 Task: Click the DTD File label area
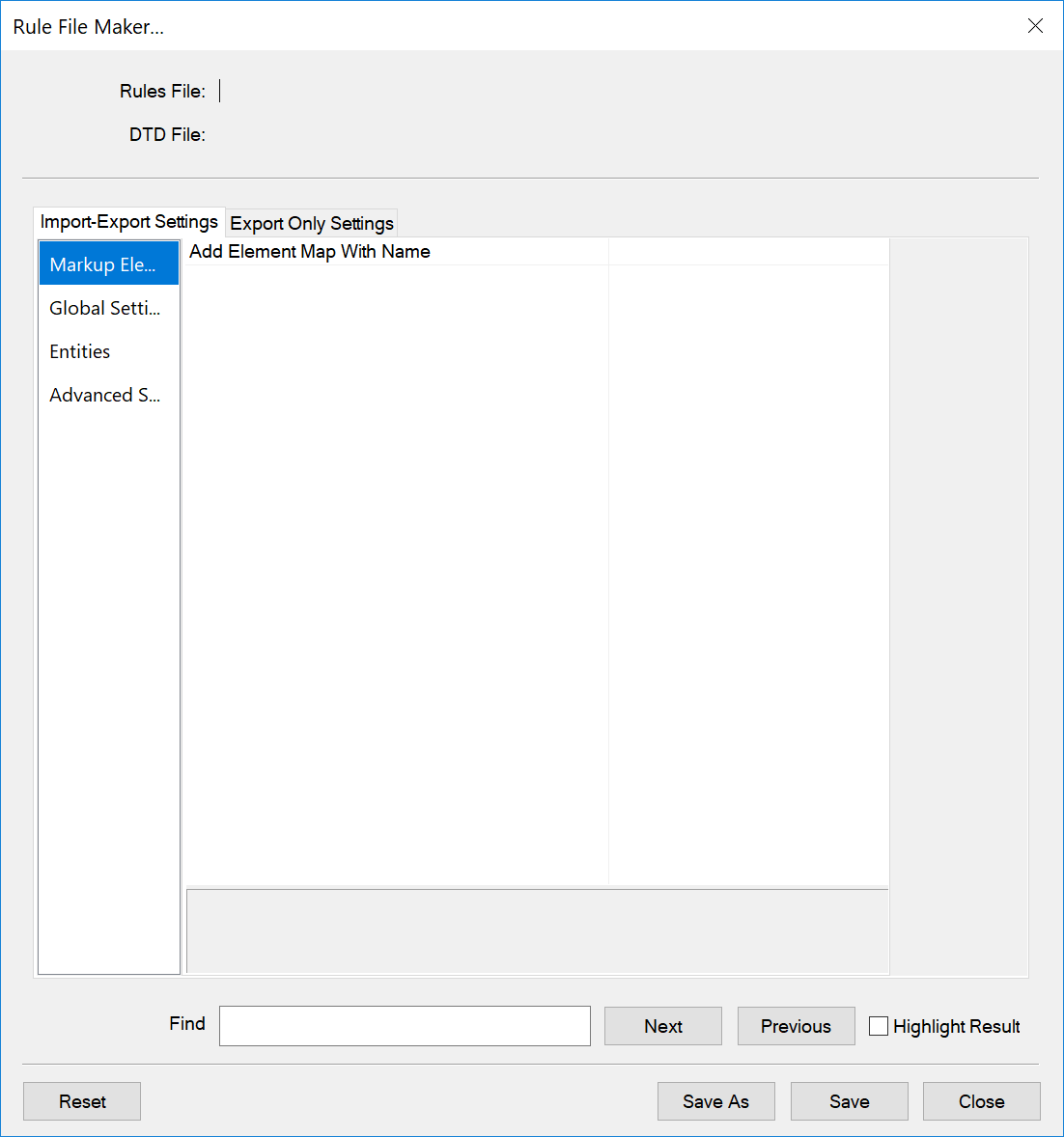click(166, 134)
